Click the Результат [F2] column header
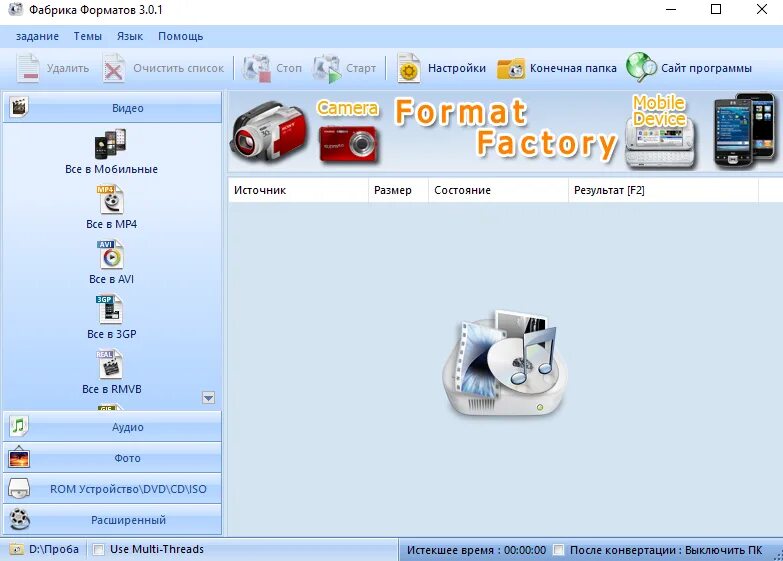783x561 pixels. (663, 190)
